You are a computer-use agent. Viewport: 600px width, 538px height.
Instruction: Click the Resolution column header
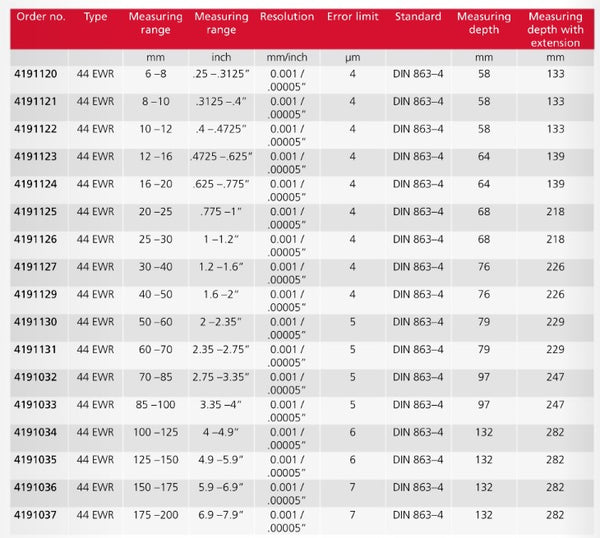pos(287,18)
